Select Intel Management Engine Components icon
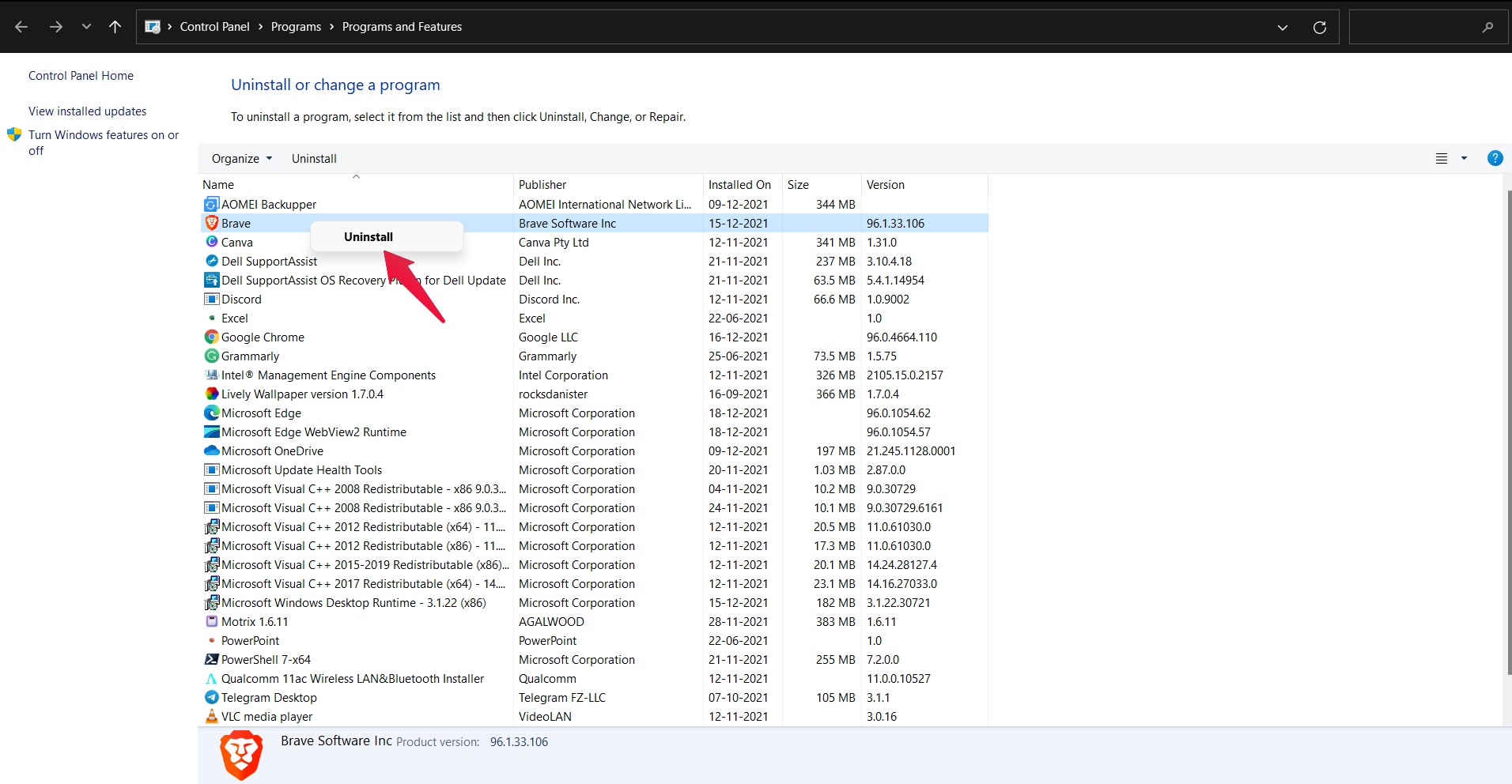The image size is (1512, 784). [x=211, y=375]
